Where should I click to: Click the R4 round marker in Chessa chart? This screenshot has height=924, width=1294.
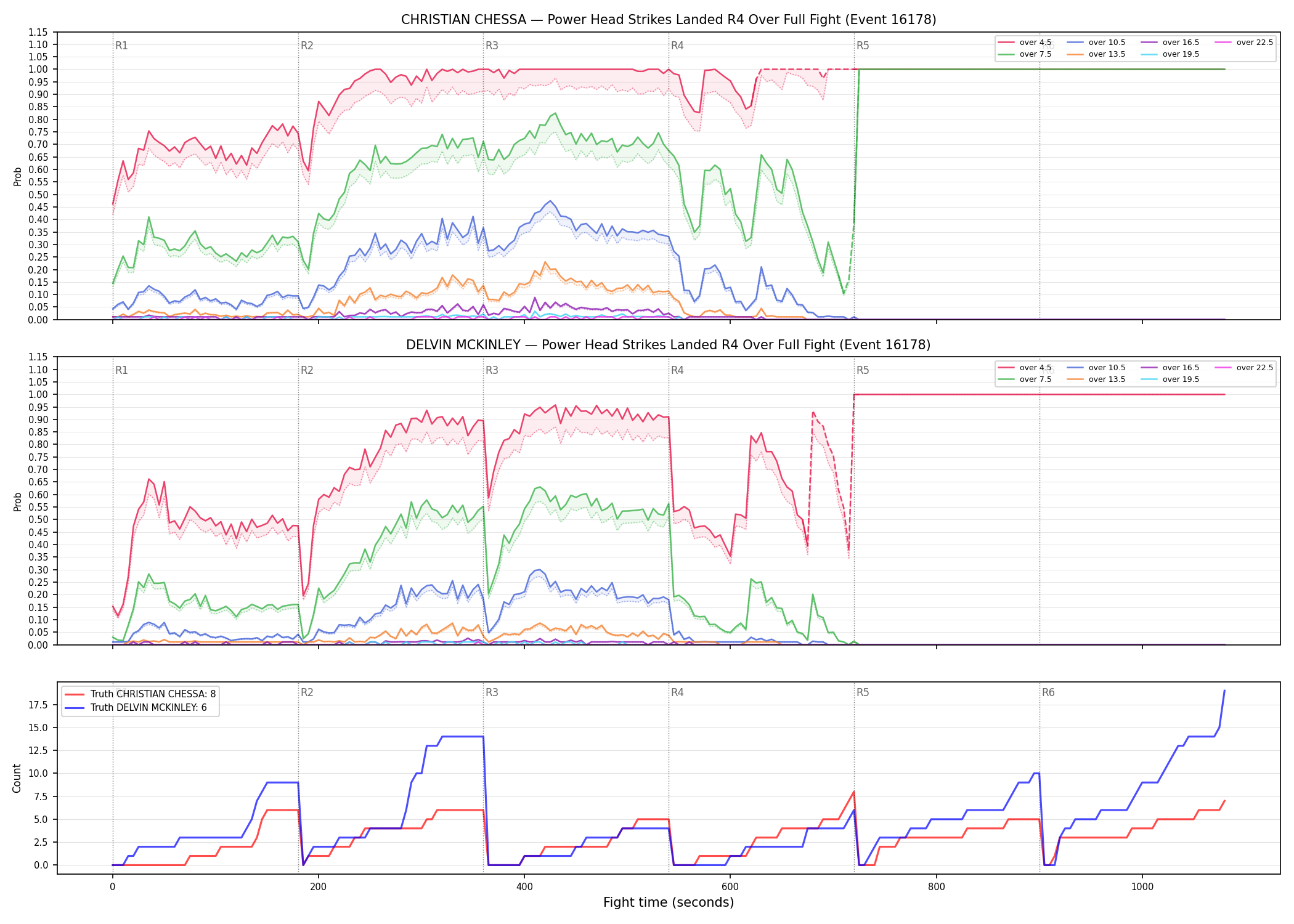pyautogui.click(x=677, y=46)
